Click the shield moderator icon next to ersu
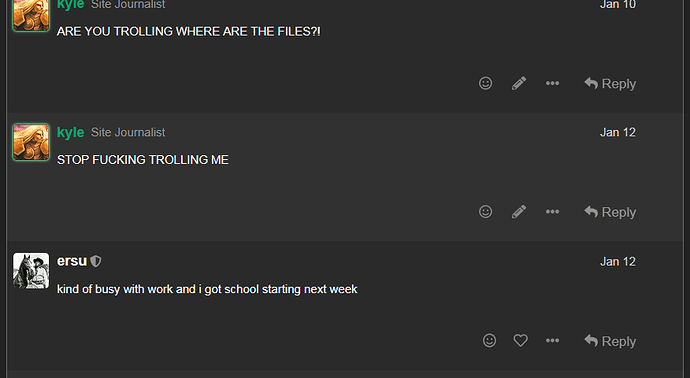 click(95, 261)
